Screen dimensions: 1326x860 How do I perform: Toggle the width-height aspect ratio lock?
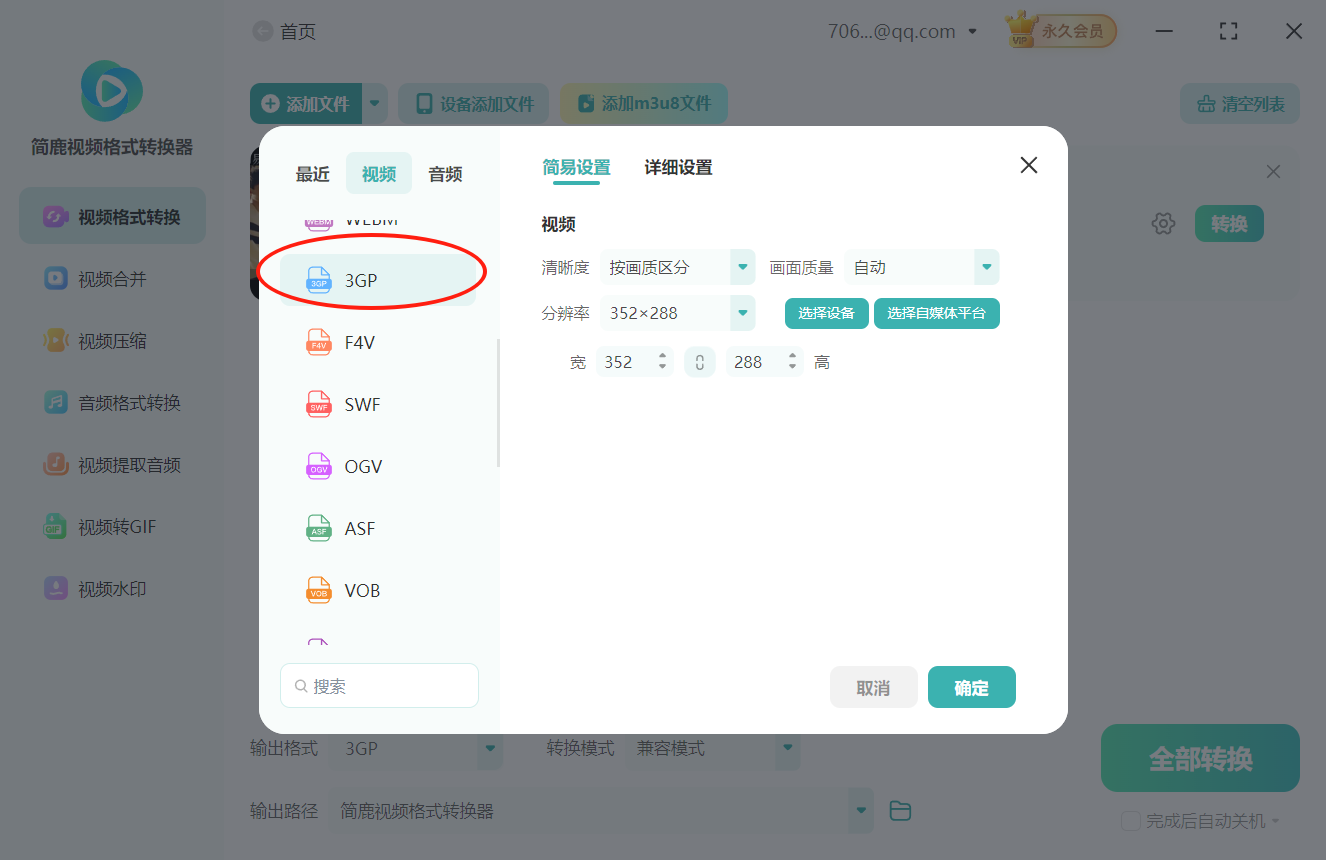tap(699, 361)
